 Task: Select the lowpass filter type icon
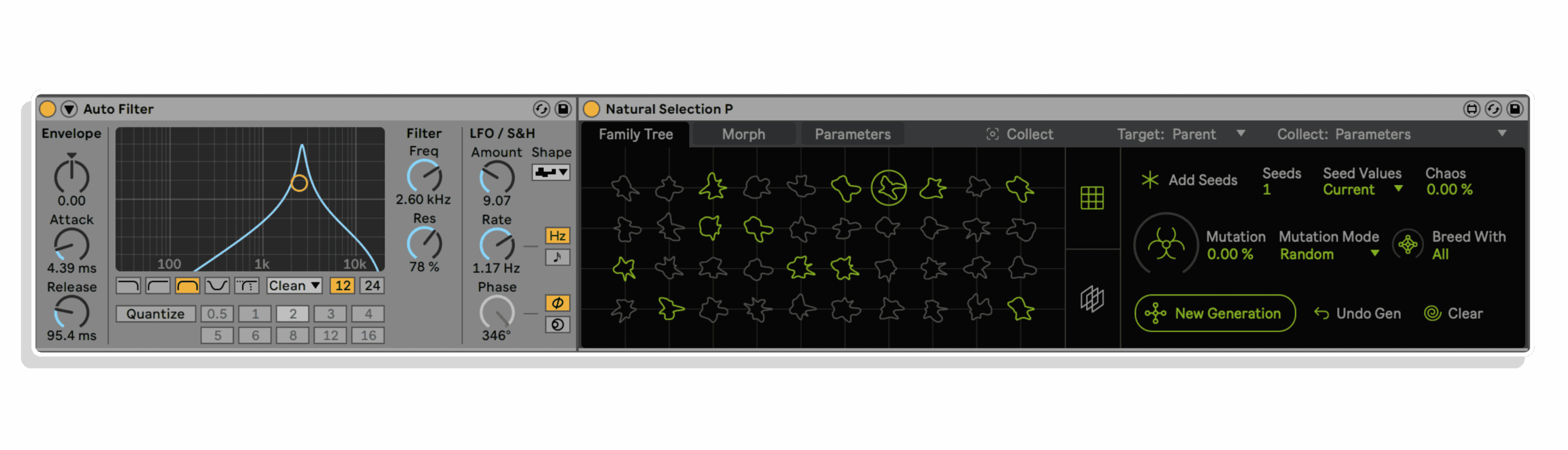coord(128,286)
